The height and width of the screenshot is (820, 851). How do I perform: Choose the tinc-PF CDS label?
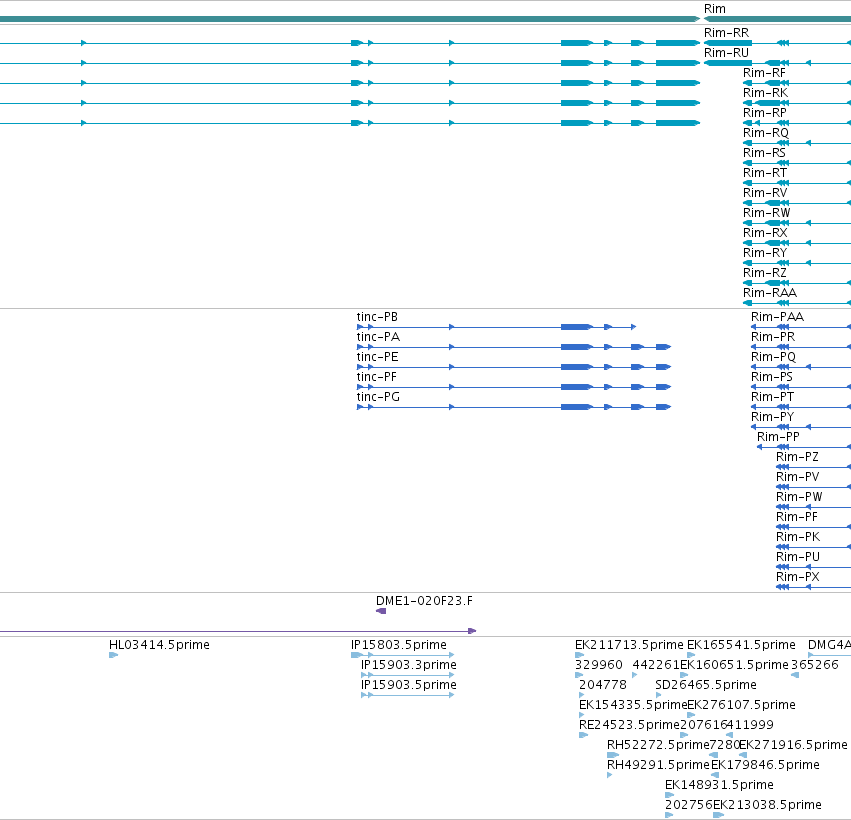click(x=376, y=377)
